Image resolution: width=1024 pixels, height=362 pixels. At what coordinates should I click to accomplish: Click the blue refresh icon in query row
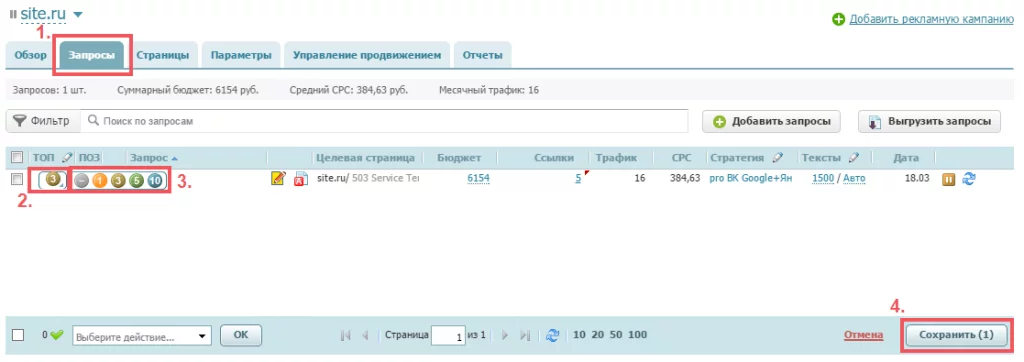click(x=969, y=178)
